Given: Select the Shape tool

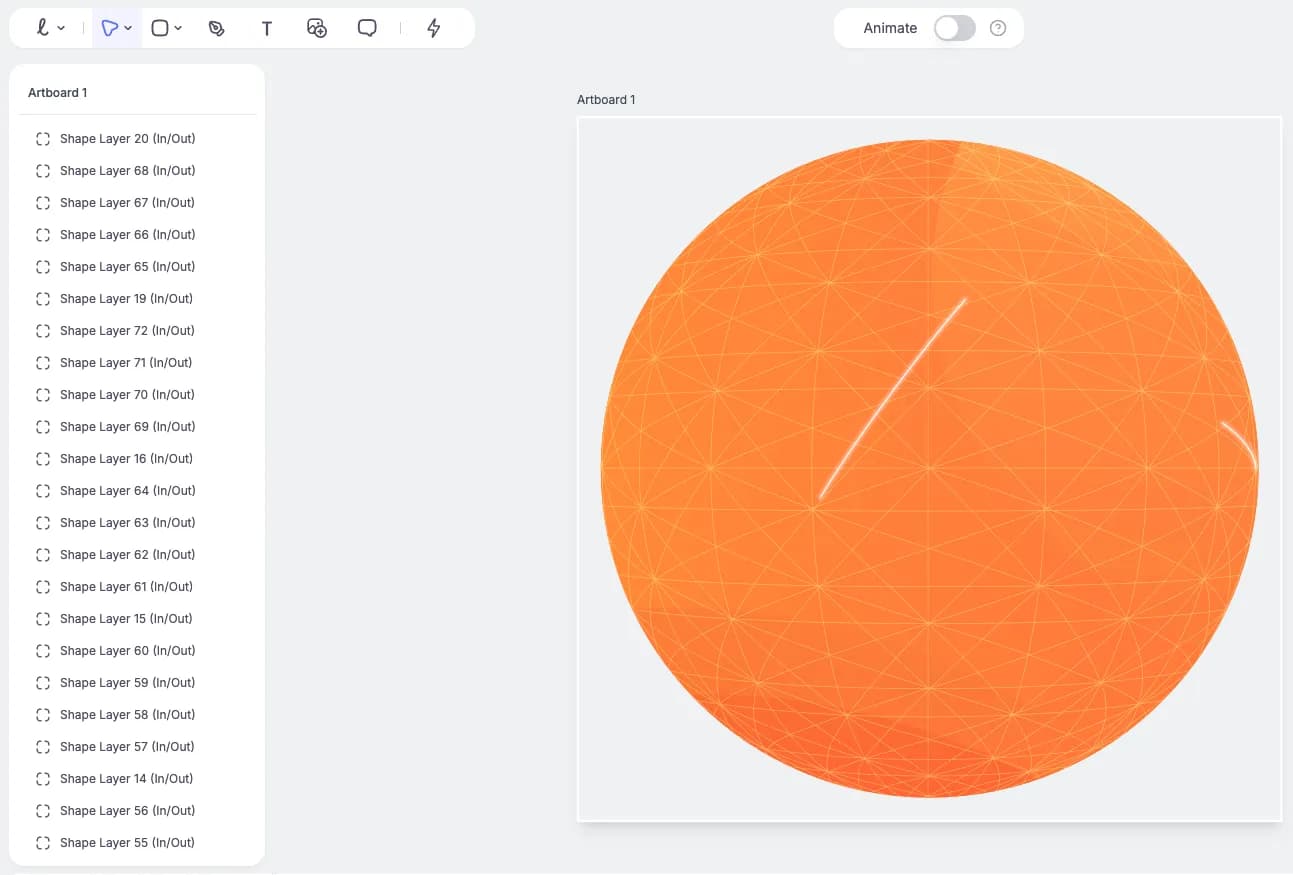Looking at the screenshot, I should tap(160, 27).
